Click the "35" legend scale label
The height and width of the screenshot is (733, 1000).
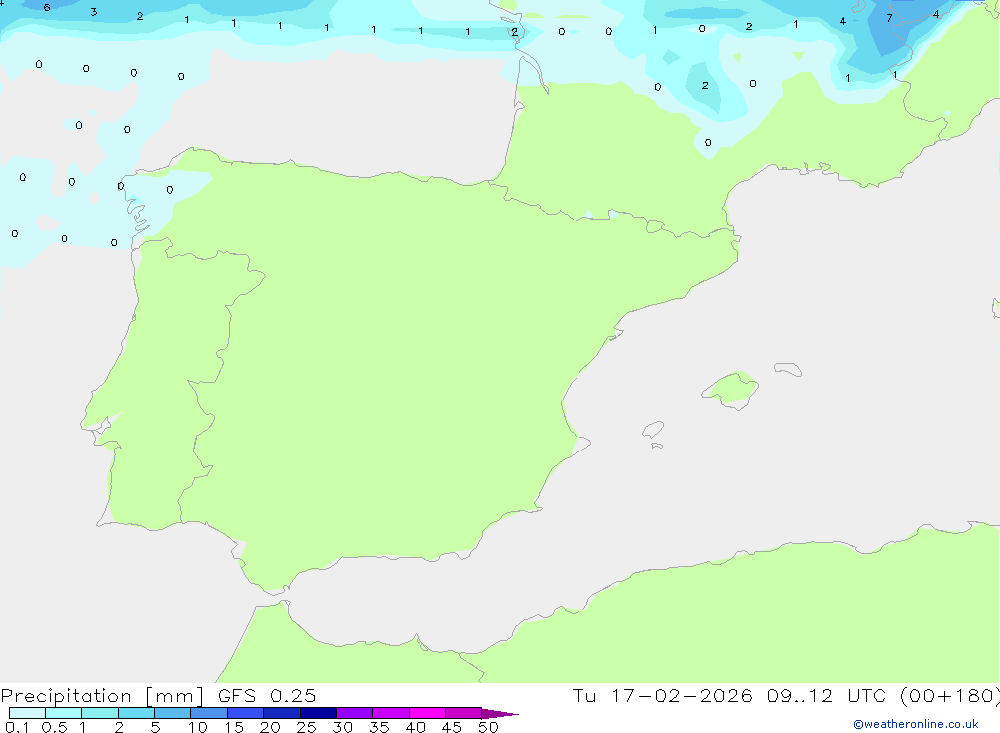coord(379,727)
